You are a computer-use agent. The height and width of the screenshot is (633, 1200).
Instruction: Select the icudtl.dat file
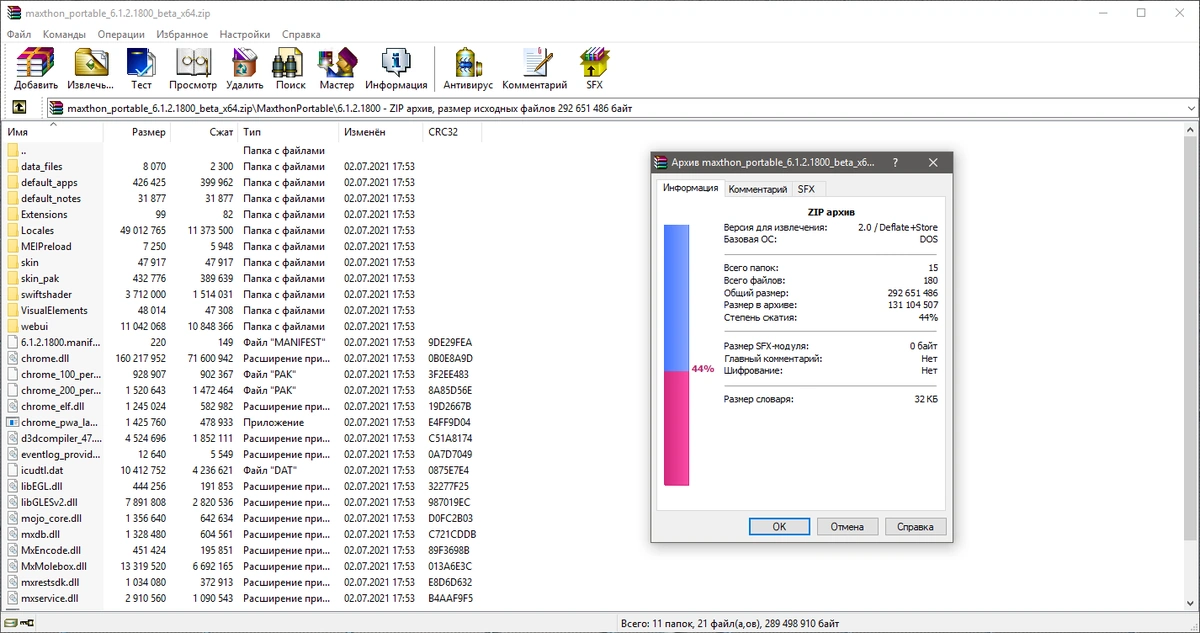[42, 471]
